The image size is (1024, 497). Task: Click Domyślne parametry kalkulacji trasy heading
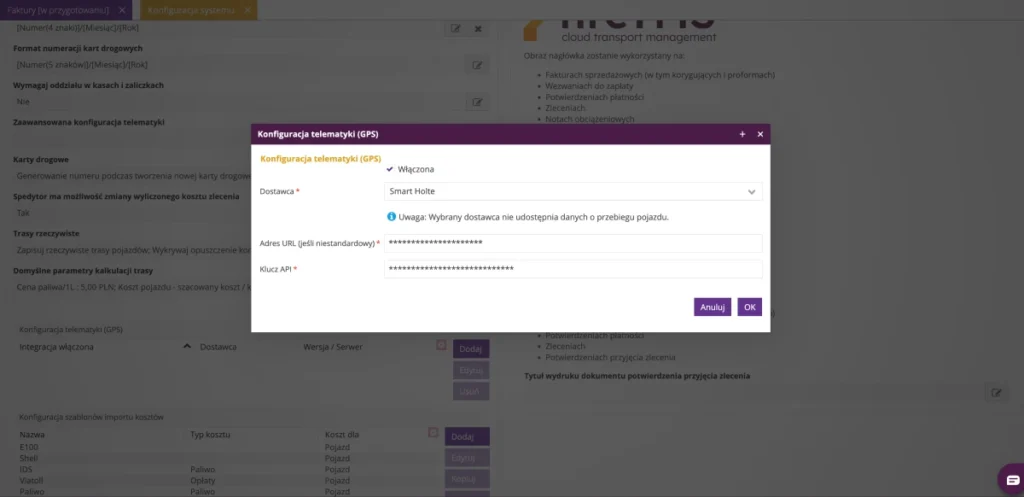click(83, 270)
